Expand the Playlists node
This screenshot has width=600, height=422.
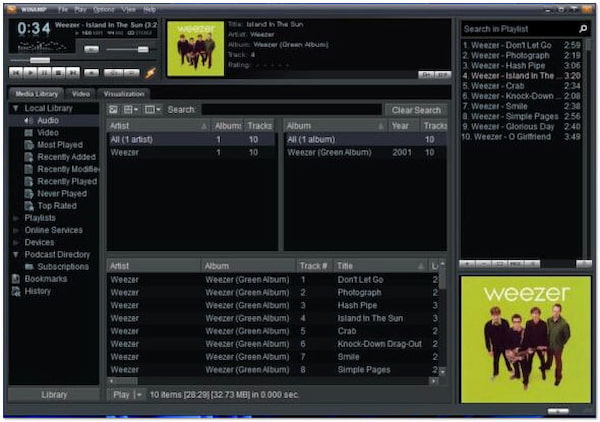point(16,218)
